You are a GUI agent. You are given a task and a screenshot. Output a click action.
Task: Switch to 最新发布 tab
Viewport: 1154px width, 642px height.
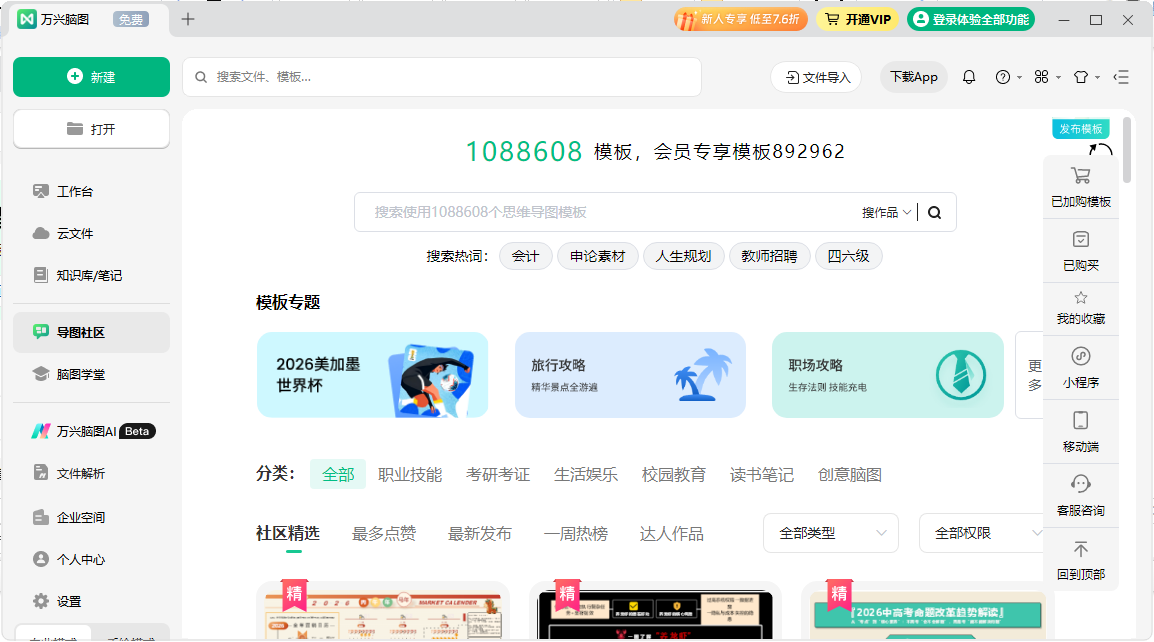point(480,534)
